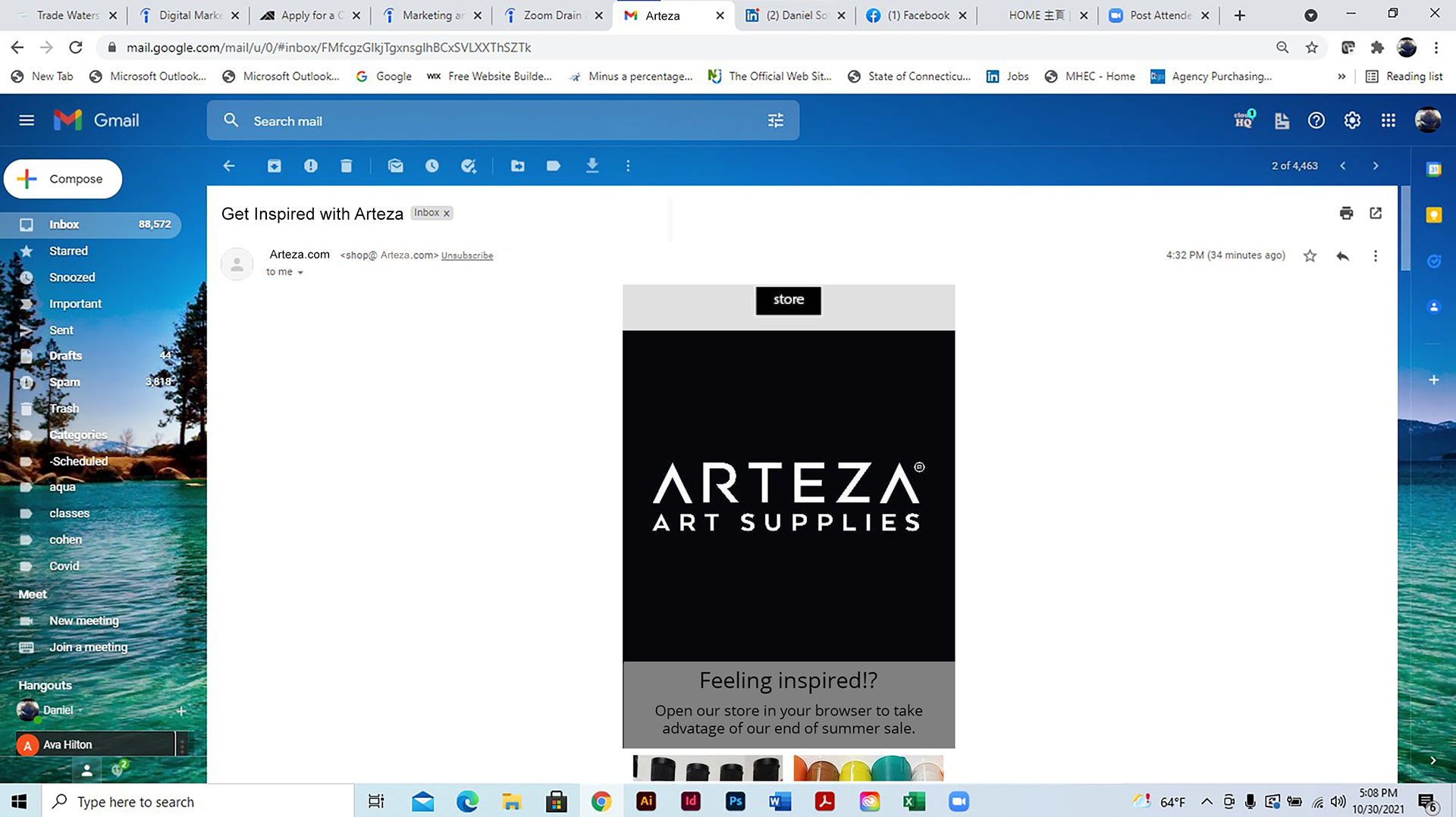This screenshot has height=817, width=1456.
Task: Open more actions in email toolbar
Action: (628, 166)
